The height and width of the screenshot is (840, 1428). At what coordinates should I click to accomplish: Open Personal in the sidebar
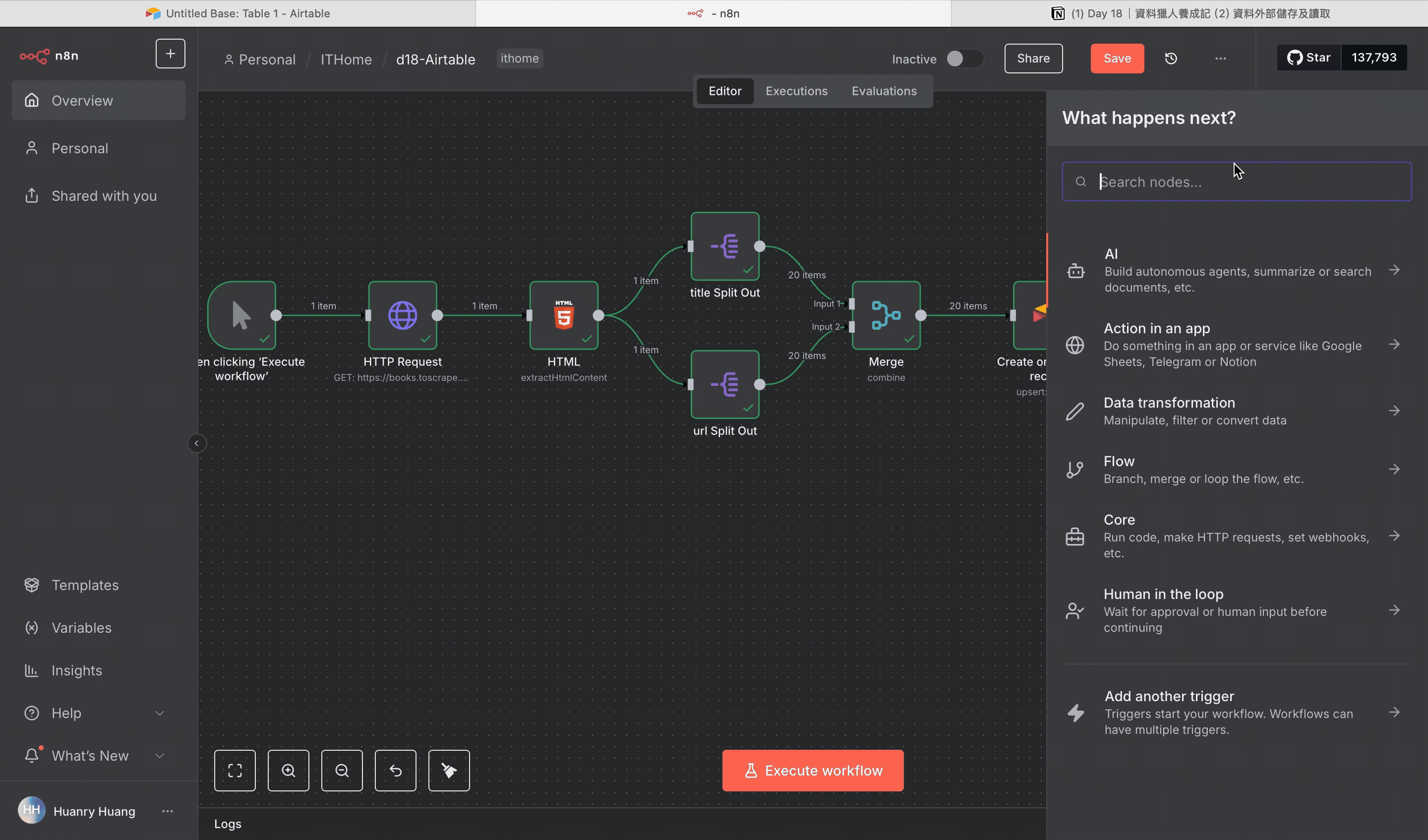pyautogui.click(x=99, y=148)
